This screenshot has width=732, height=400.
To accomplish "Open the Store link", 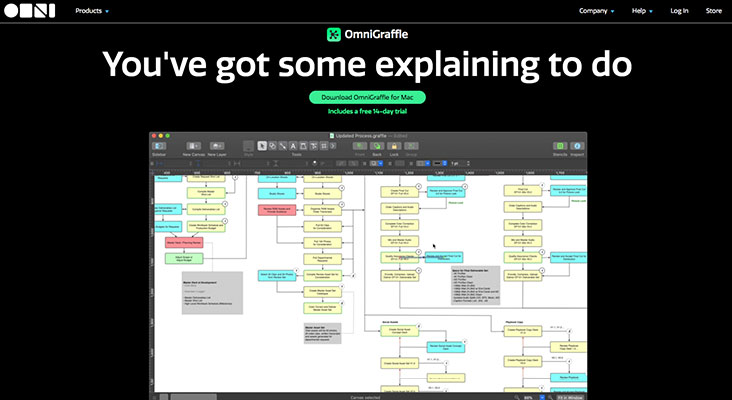I will (x=714, y=11).
